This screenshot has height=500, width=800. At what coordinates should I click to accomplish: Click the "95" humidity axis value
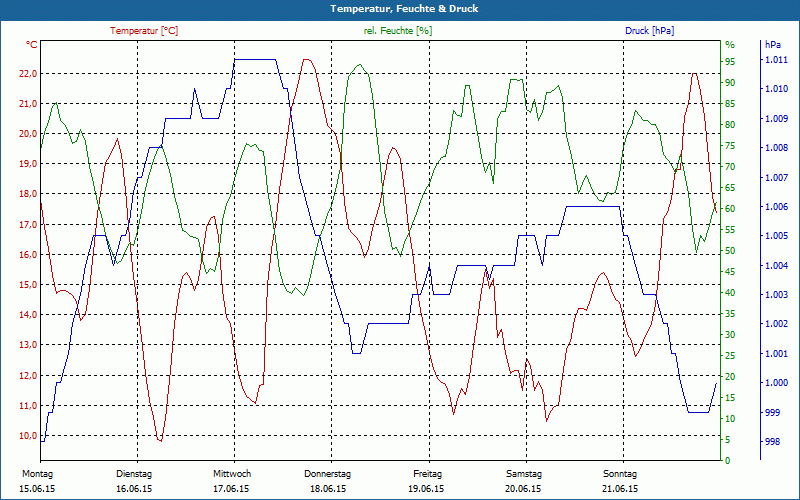pyautogui.click(x=730, y=61)
